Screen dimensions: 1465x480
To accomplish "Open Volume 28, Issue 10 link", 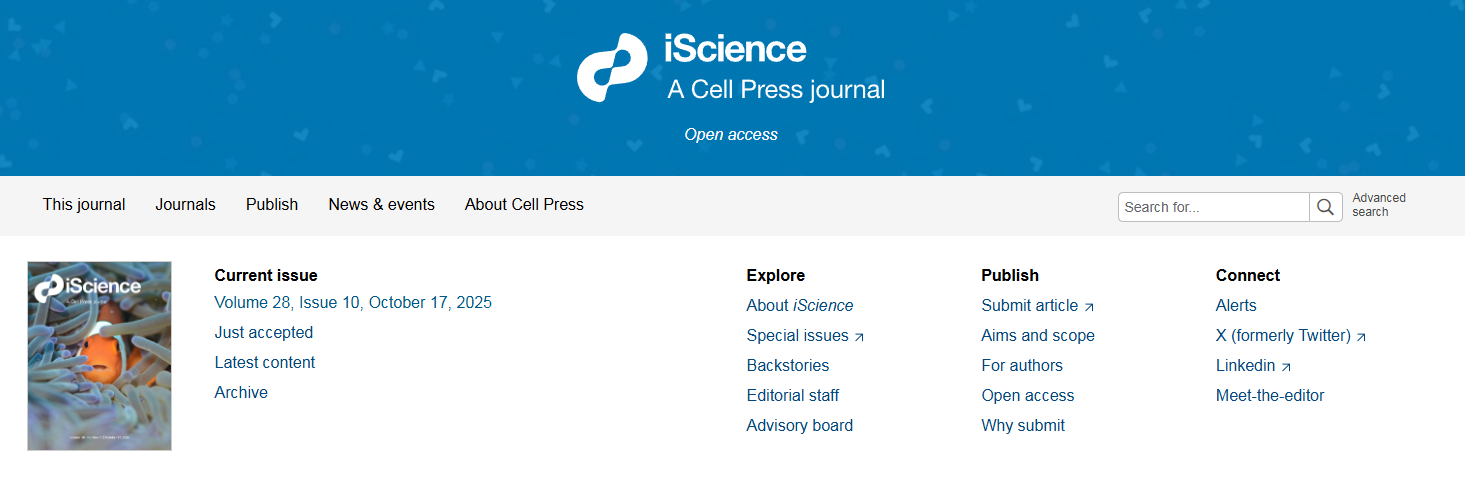I will pyautogui.click(x=353, y=302).
